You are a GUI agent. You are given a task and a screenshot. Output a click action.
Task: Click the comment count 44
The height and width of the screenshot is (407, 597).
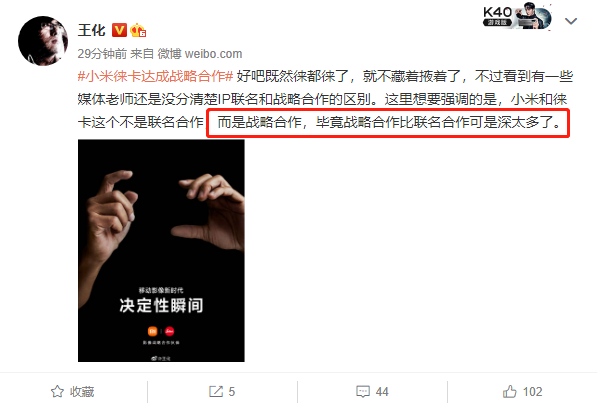click(382, 392)
